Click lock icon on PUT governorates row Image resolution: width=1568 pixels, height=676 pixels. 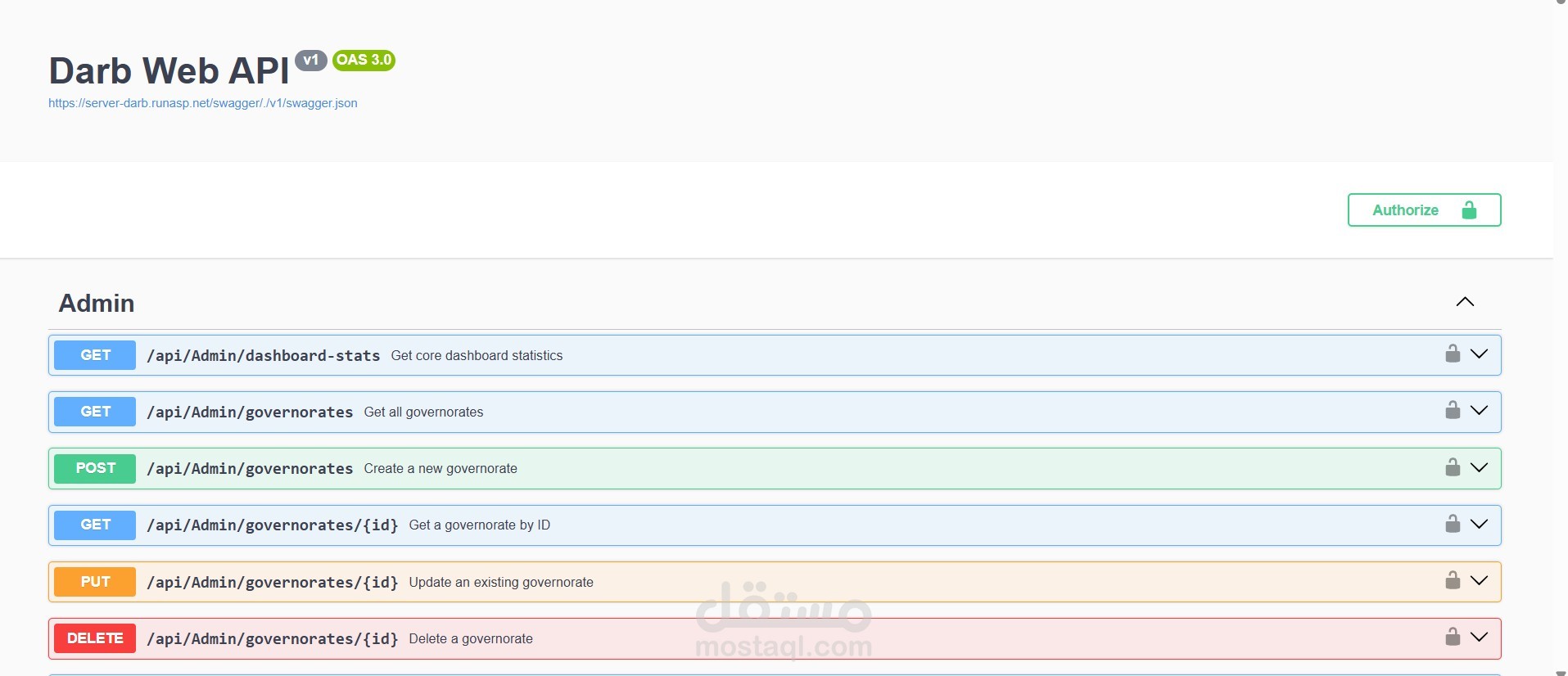(1453, 580)
